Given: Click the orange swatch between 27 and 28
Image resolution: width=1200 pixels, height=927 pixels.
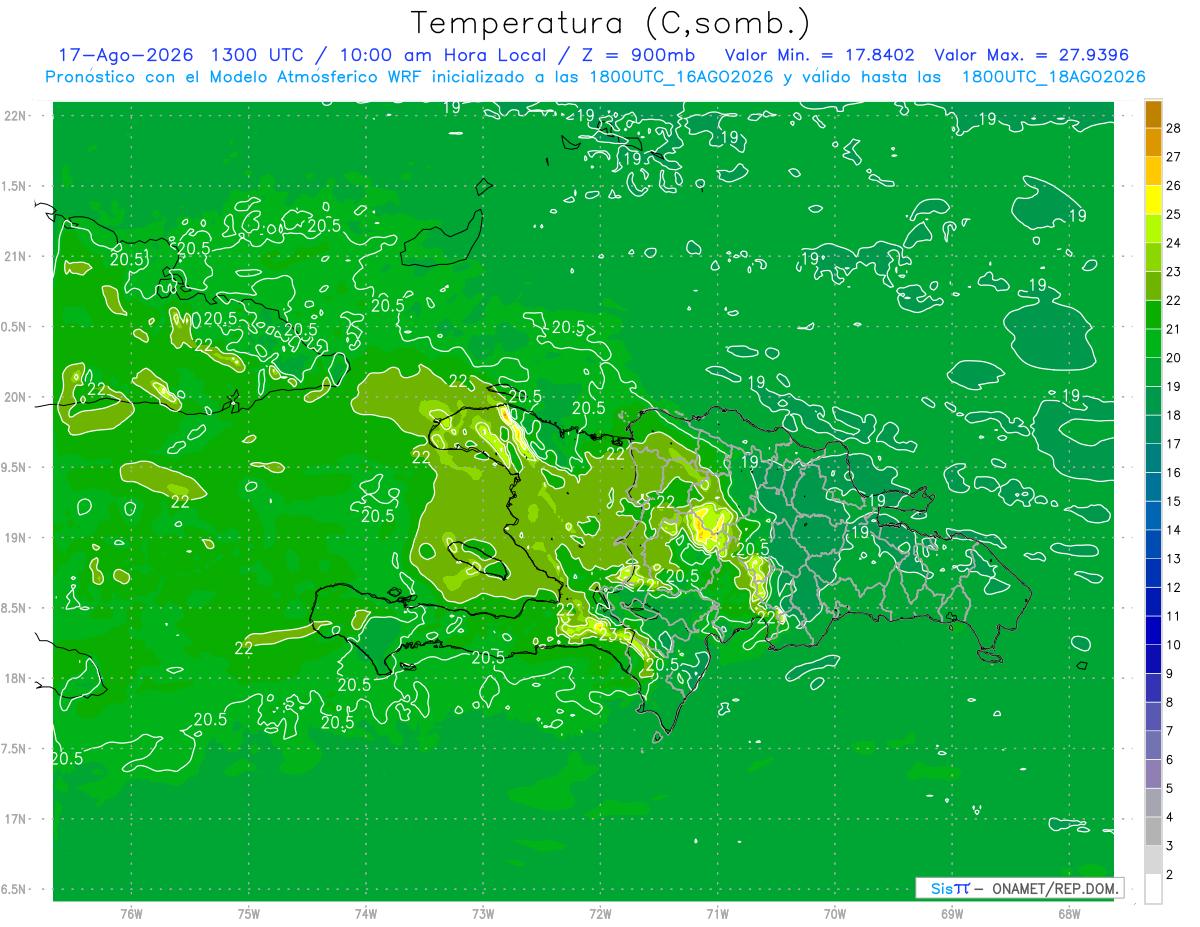Looking at the screenshot, I should [1153, 142].
